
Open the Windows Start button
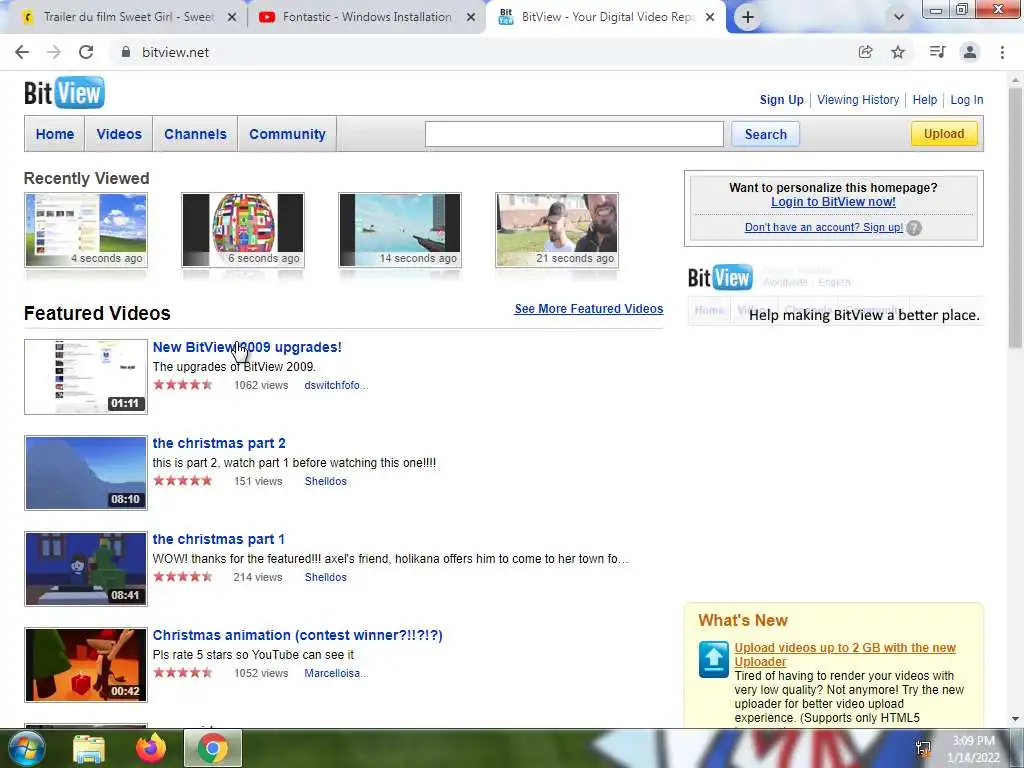(25, 748)
